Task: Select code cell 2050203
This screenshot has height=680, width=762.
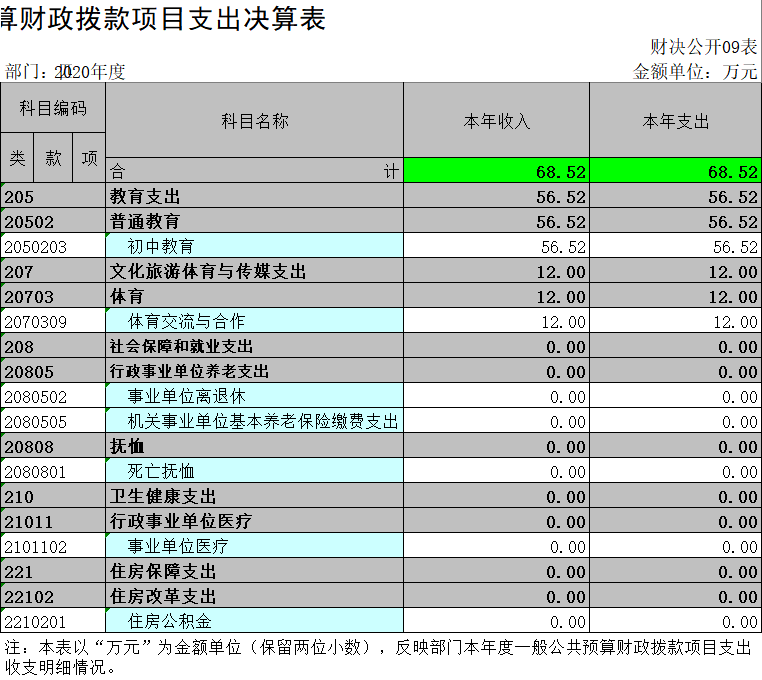Action: pos(52,246)
